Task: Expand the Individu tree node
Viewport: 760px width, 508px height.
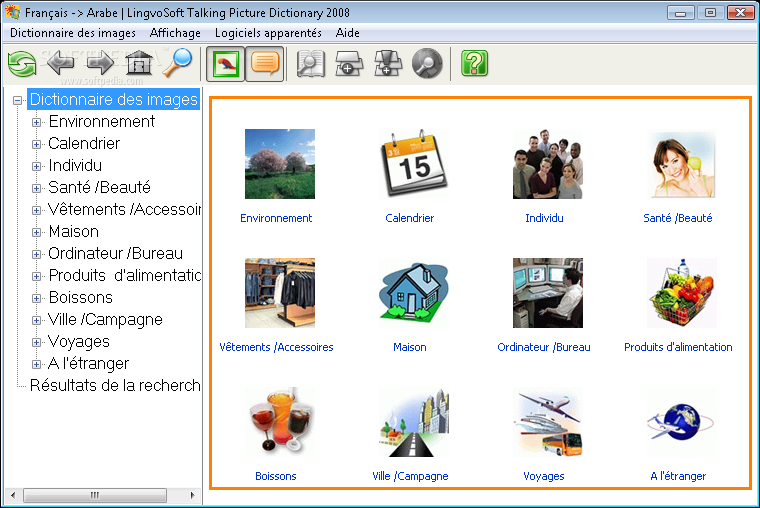Action: (x=36, y=166)
